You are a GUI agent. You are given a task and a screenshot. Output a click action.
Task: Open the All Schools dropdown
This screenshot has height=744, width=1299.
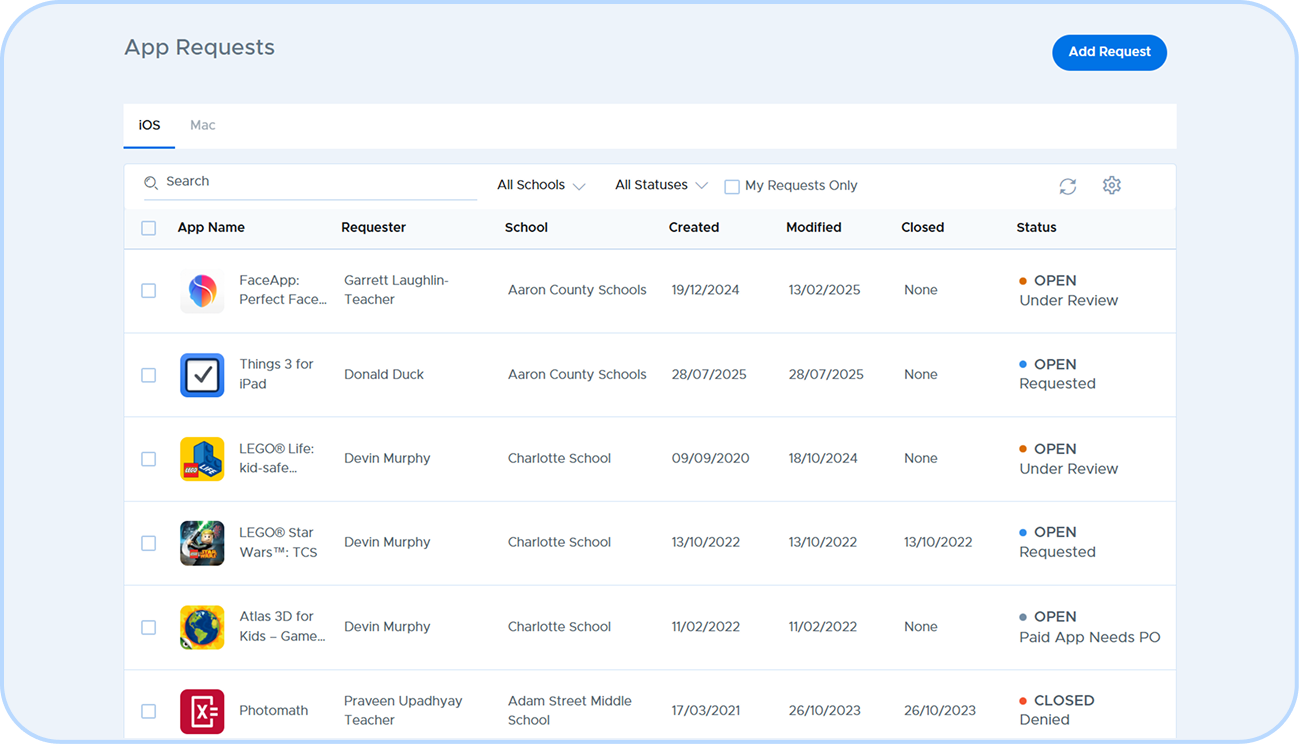coord(541,185)
